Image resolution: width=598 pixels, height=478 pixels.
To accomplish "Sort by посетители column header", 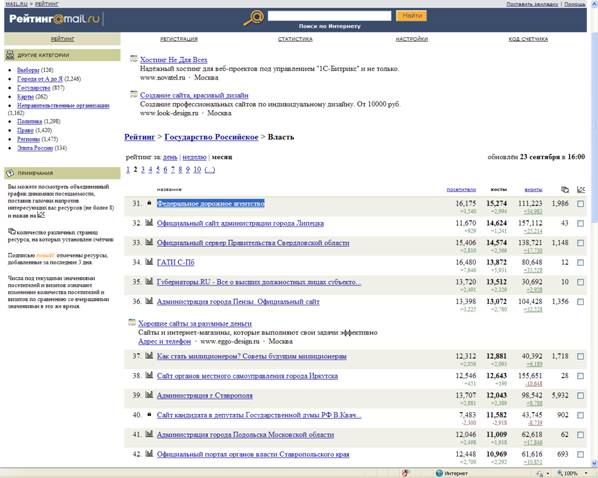I will [461, 189].
